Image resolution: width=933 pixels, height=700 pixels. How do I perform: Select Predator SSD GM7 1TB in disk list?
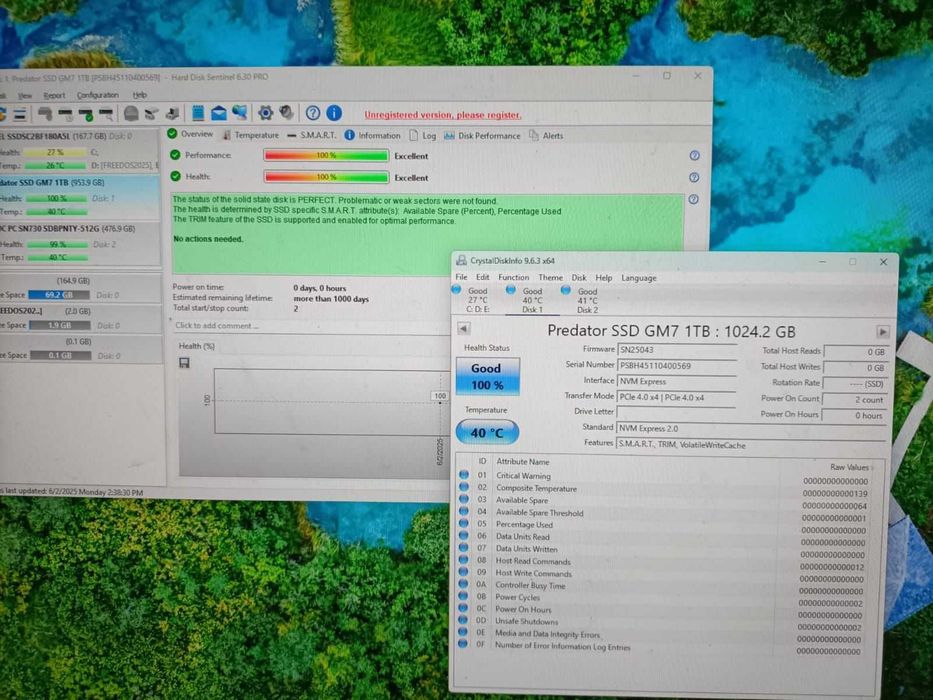[x=80, y=197]
